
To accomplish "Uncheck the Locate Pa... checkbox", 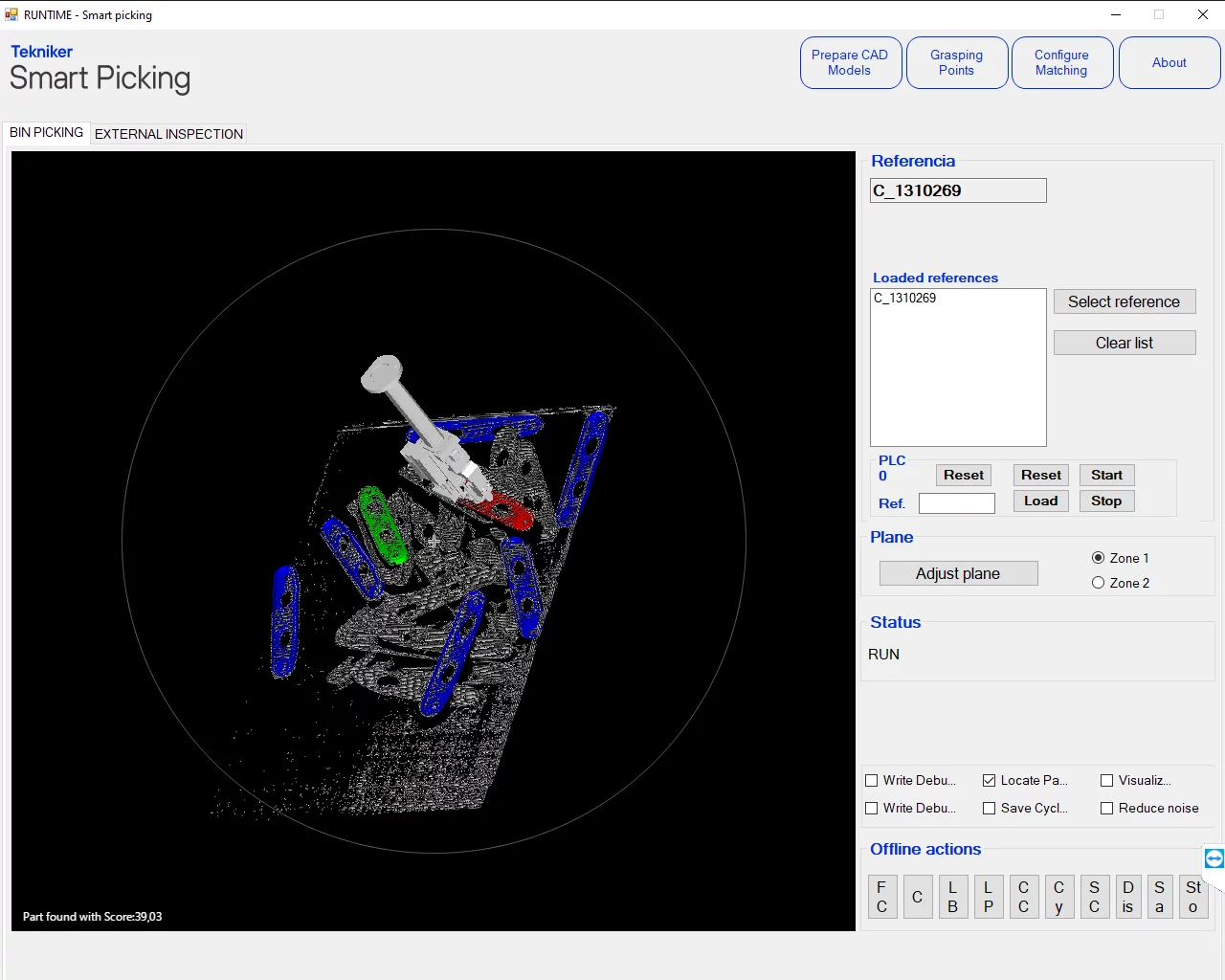I will [x=990, y=780].
